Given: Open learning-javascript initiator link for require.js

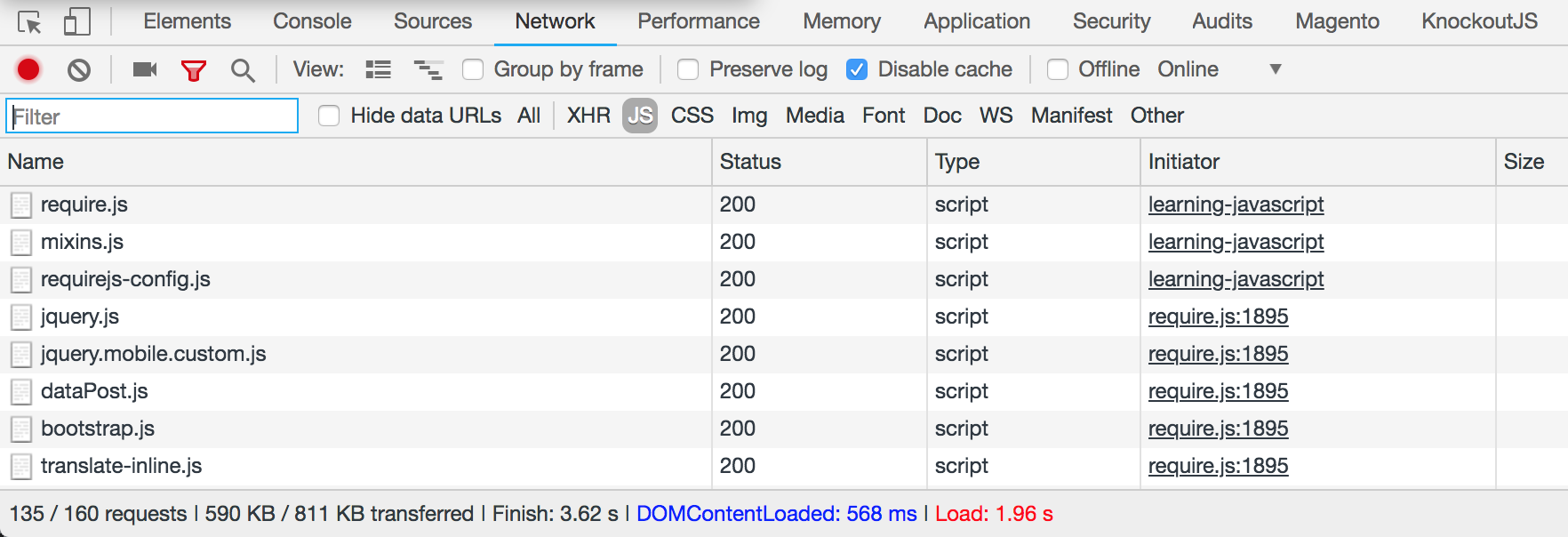Looking at the screenshot, I should (1236, 204).
